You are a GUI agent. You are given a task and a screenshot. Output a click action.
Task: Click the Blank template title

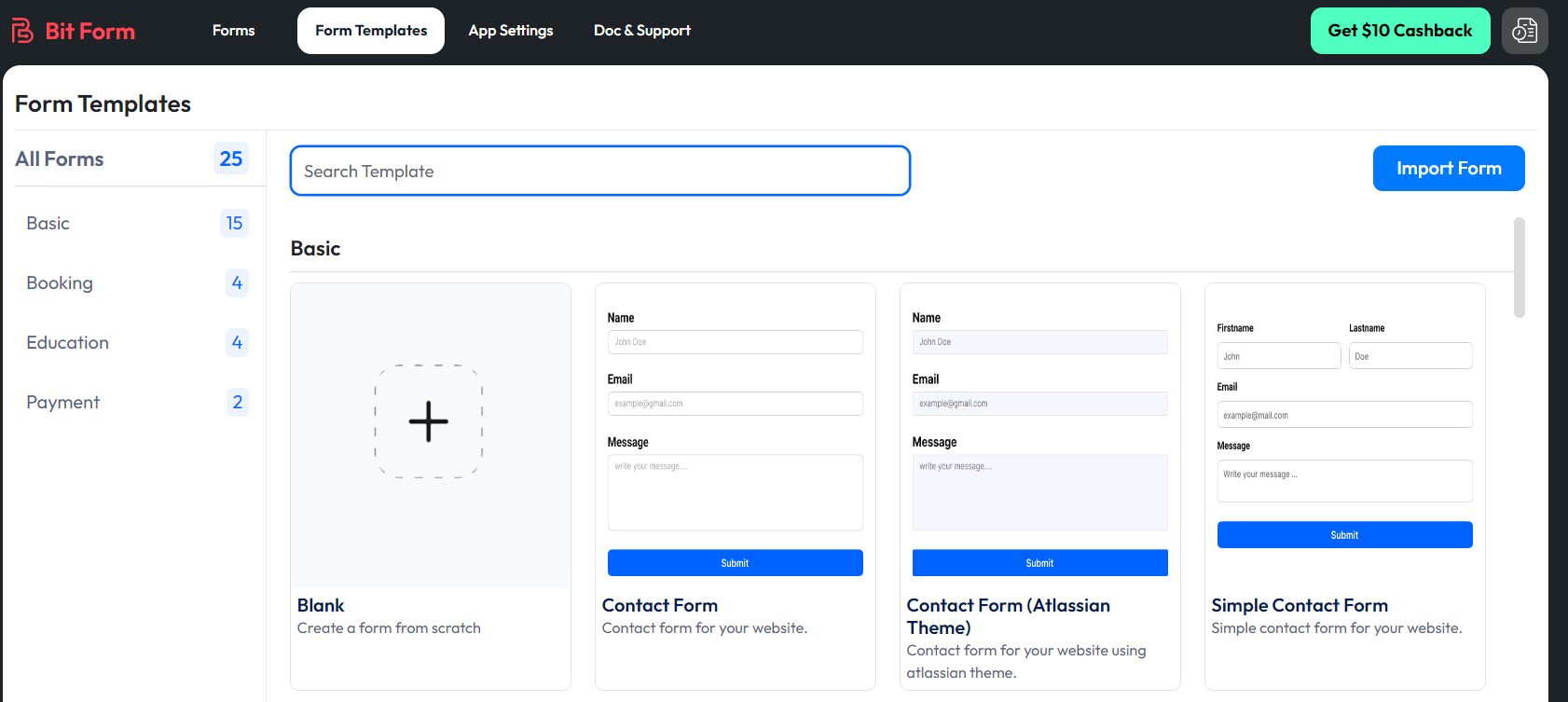321,606
